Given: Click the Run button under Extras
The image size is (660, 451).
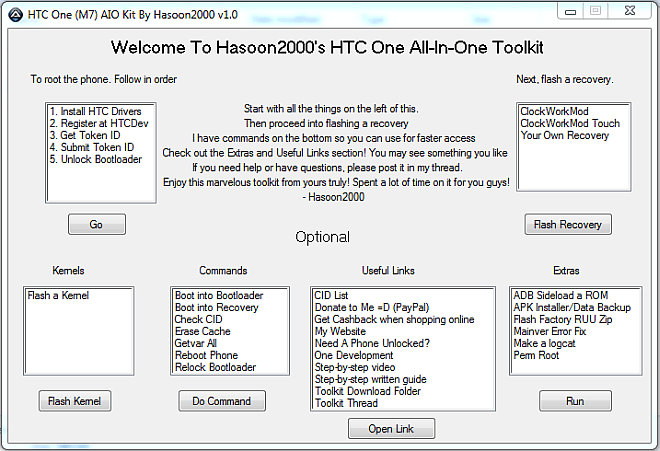Looking at the screenshot, I should 575,401.
